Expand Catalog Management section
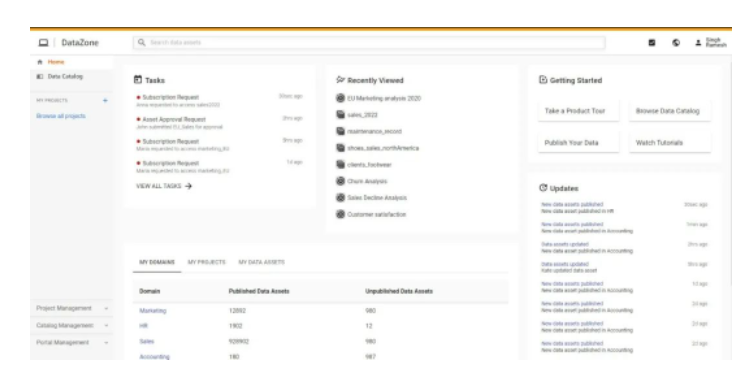Screen dimensions: 756x386 tap(106, 326)
